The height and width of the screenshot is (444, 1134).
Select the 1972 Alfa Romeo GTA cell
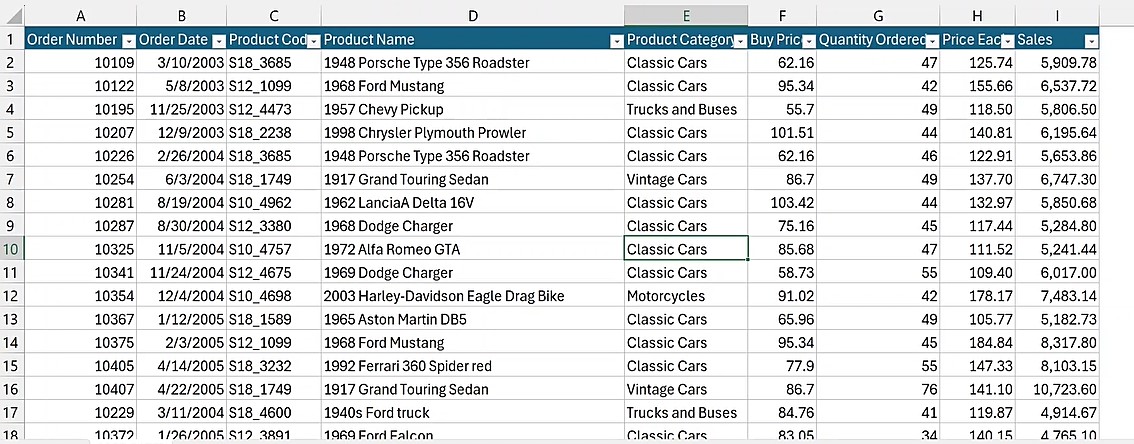click(472, 249)
